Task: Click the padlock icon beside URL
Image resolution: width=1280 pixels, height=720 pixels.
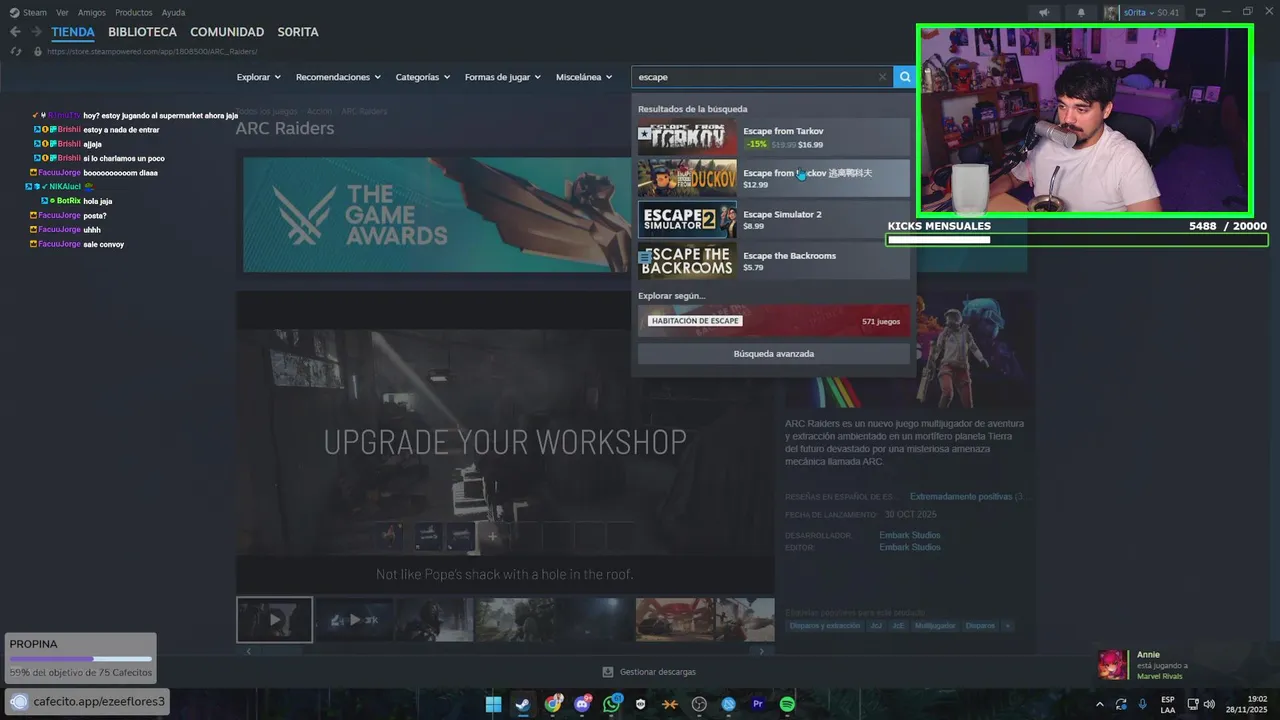Action: tap(38, 51)
